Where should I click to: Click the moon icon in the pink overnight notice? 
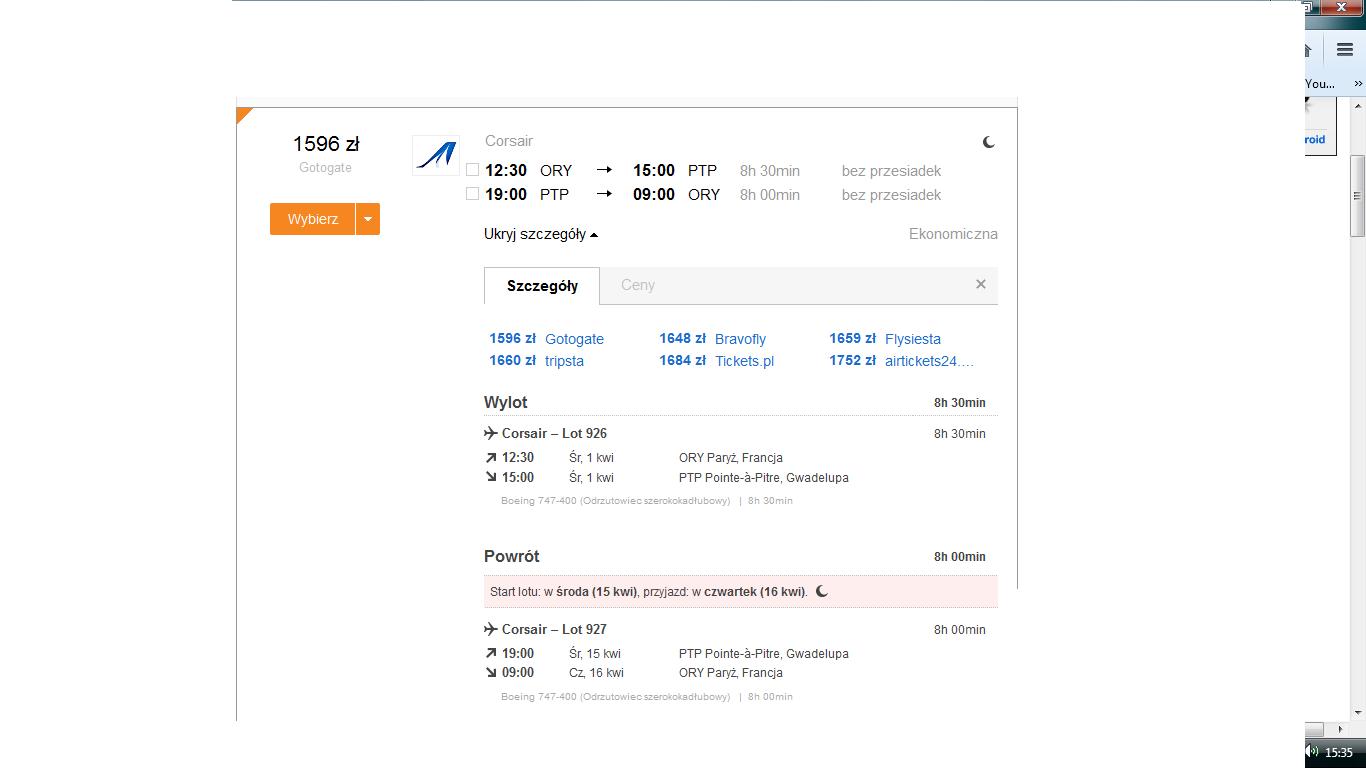(822, 591)
